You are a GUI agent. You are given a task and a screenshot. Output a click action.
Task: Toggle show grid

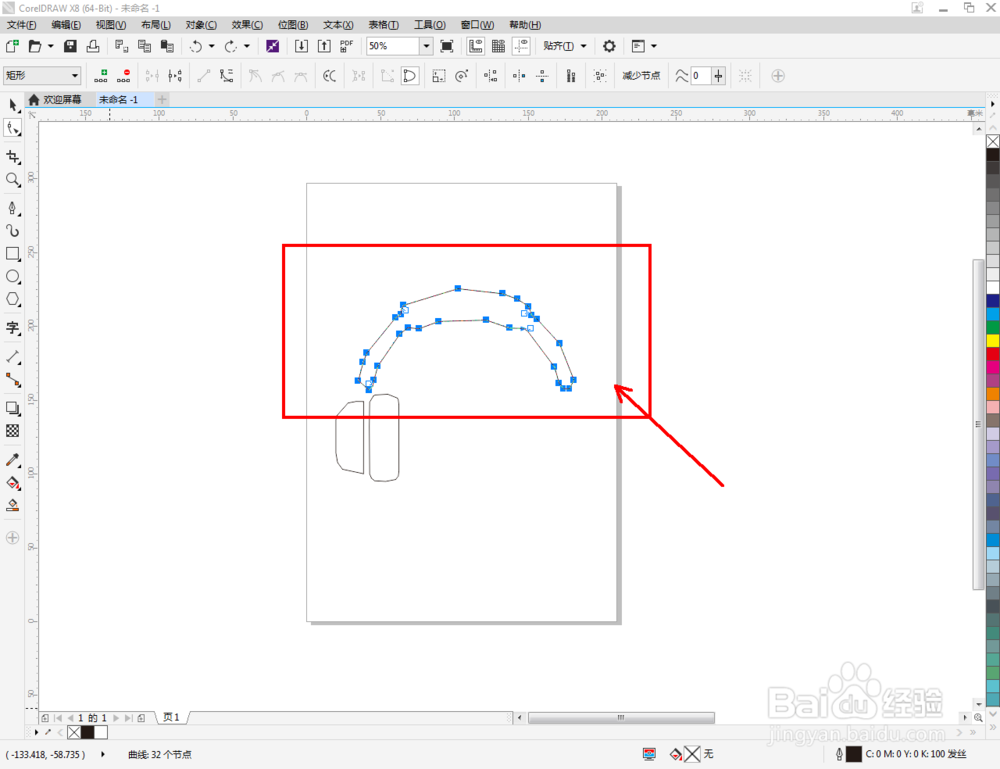499,46
